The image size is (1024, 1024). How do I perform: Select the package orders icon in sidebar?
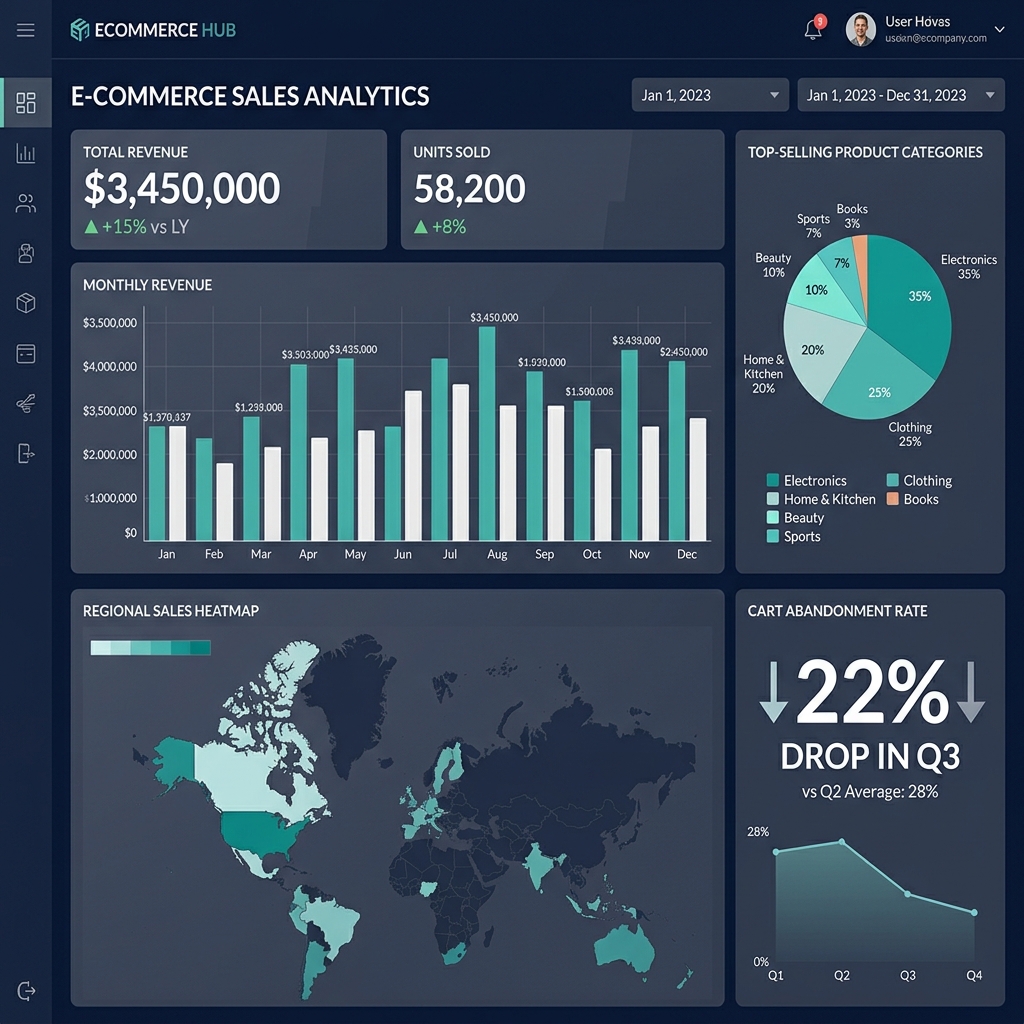(x=25, y=303)
